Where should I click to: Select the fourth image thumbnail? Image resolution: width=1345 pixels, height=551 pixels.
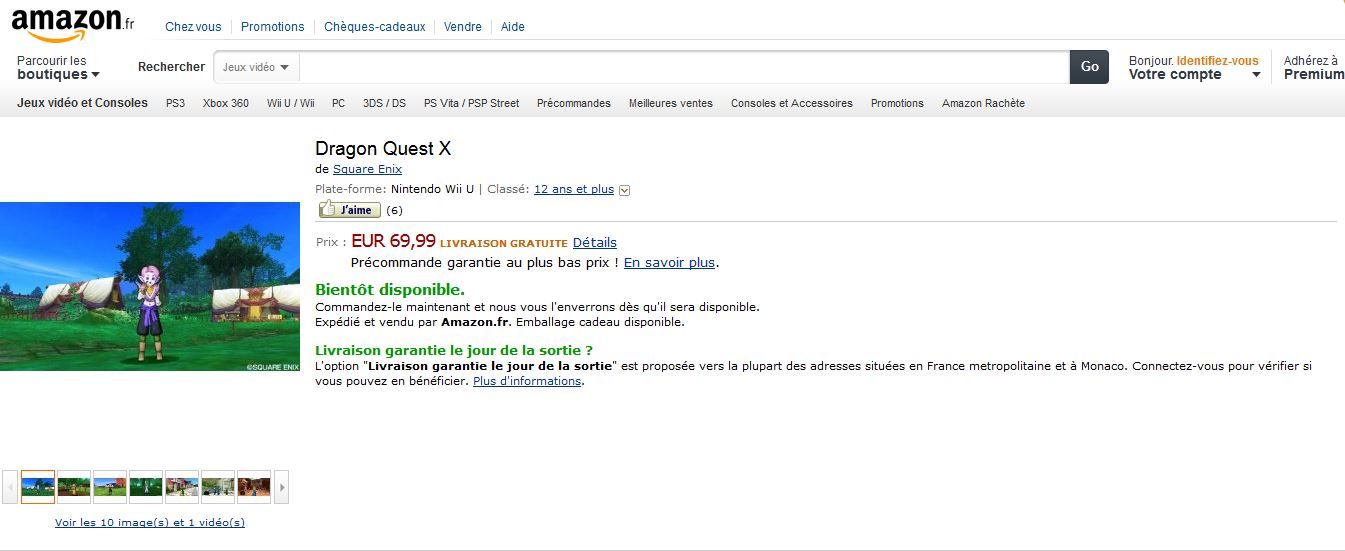pos(146,487)
